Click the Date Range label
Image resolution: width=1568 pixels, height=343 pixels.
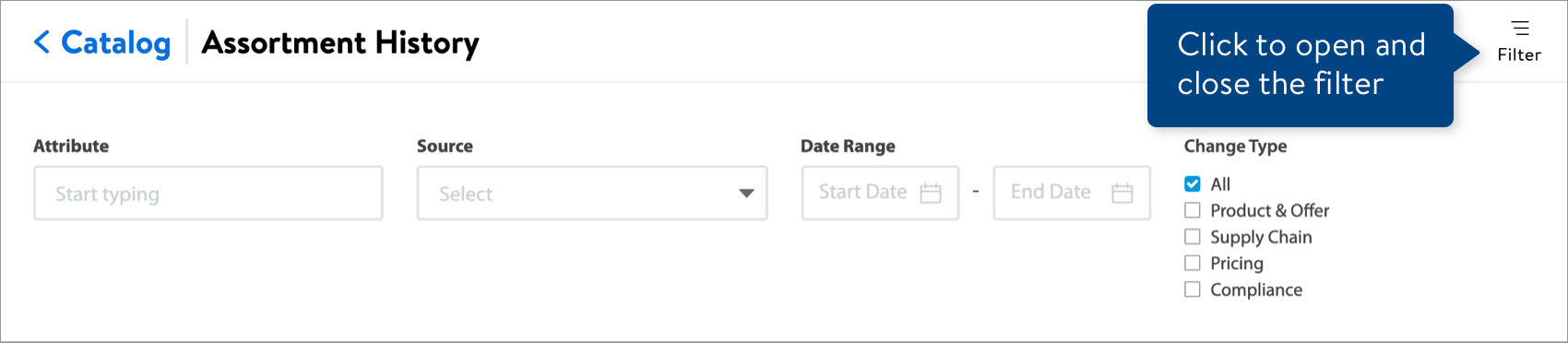(848, 146)
